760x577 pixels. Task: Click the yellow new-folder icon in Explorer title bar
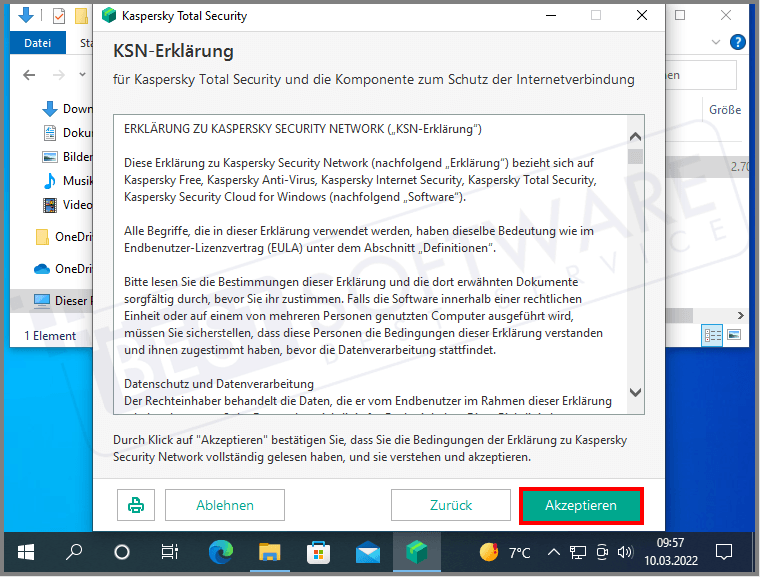[81, 16]
